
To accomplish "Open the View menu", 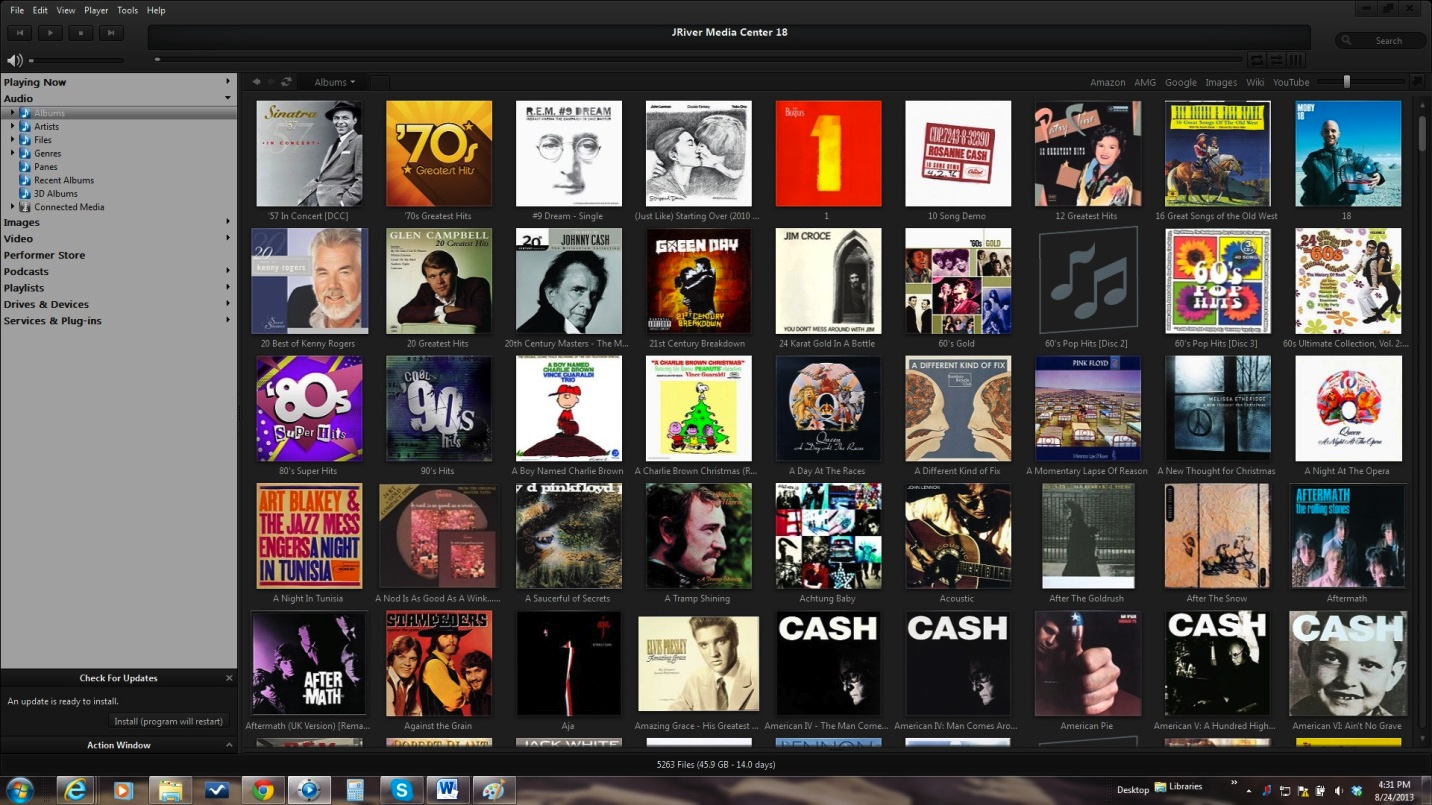I will point(66,10).
